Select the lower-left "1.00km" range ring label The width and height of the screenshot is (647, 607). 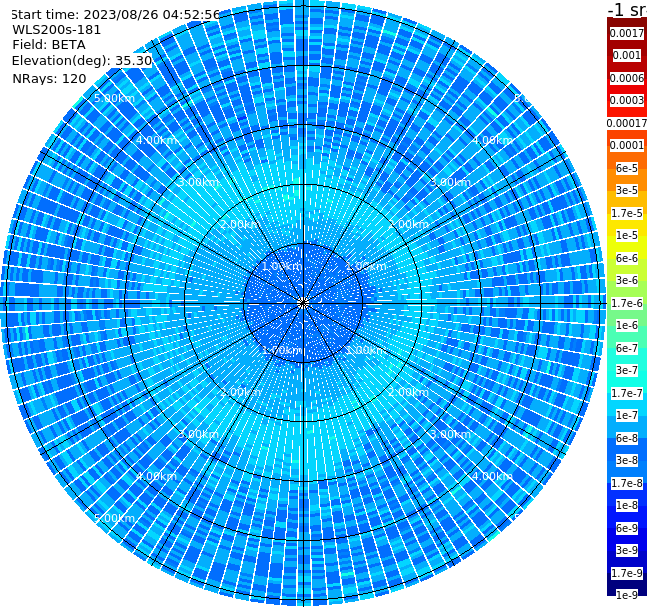[282, 350]
